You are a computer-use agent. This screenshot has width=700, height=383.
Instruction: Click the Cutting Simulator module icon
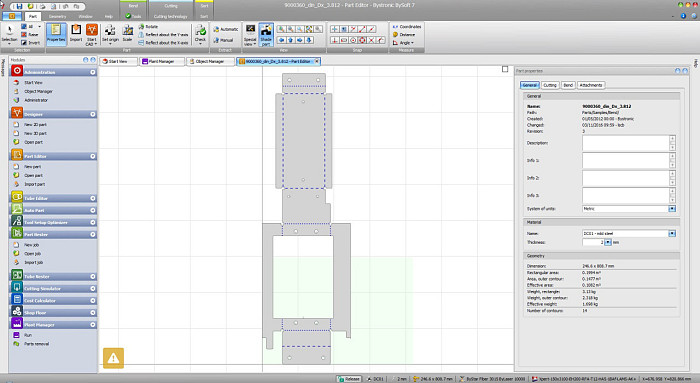(17, 287)
